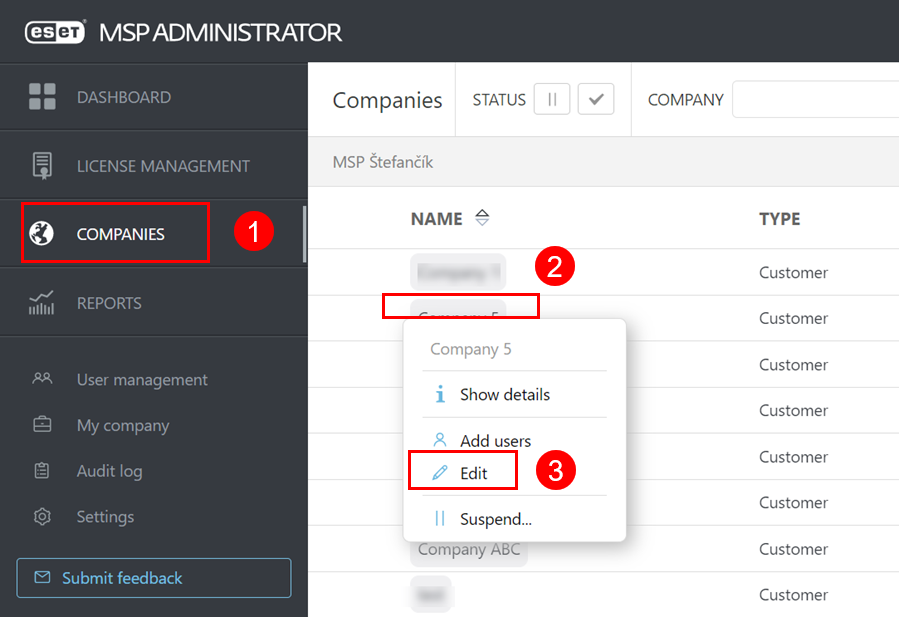This screenshot has height=617, width=899.
Task: Click the info icon beside Show details
Action: pyautogui.click(x=440, y=394)
